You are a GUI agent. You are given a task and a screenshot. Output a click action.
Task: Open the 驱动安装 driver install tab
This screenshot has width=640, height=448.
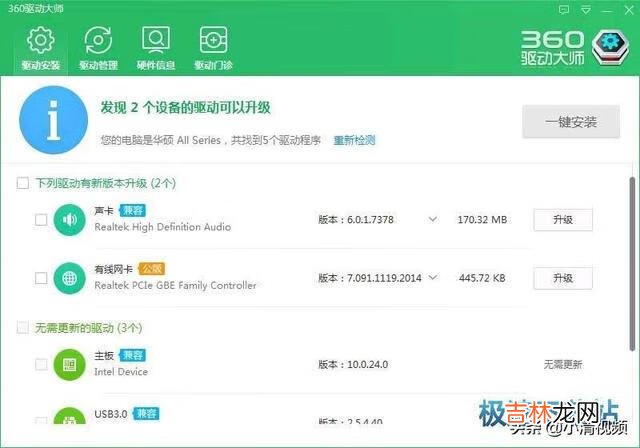point(40,48)
